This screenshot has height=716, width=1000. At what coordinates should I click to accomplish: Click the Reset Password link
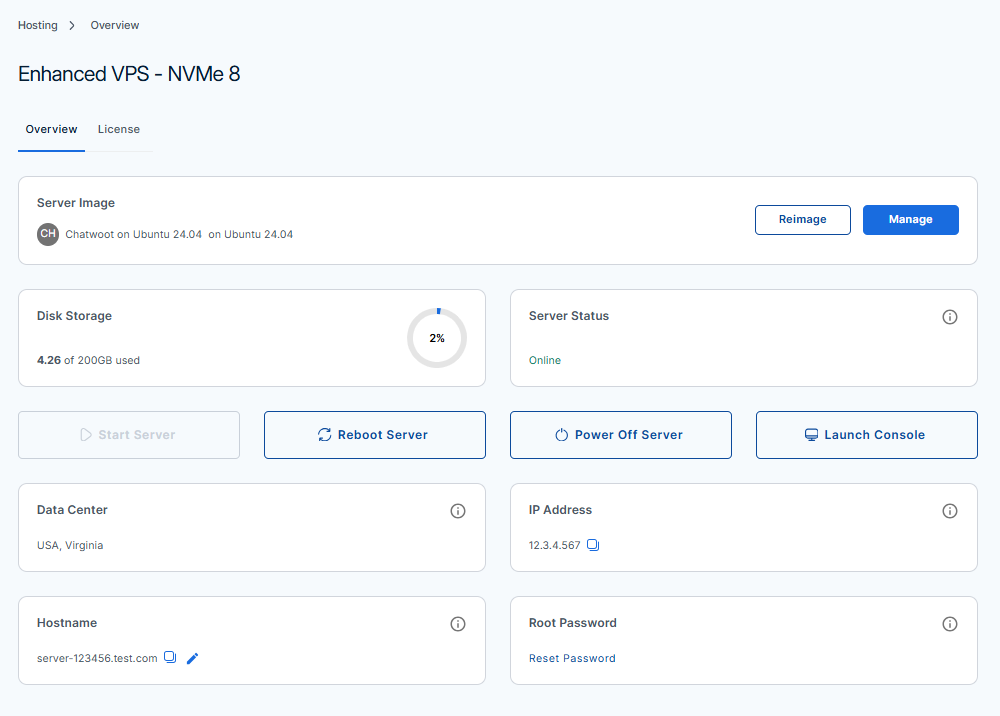point(572,658)
